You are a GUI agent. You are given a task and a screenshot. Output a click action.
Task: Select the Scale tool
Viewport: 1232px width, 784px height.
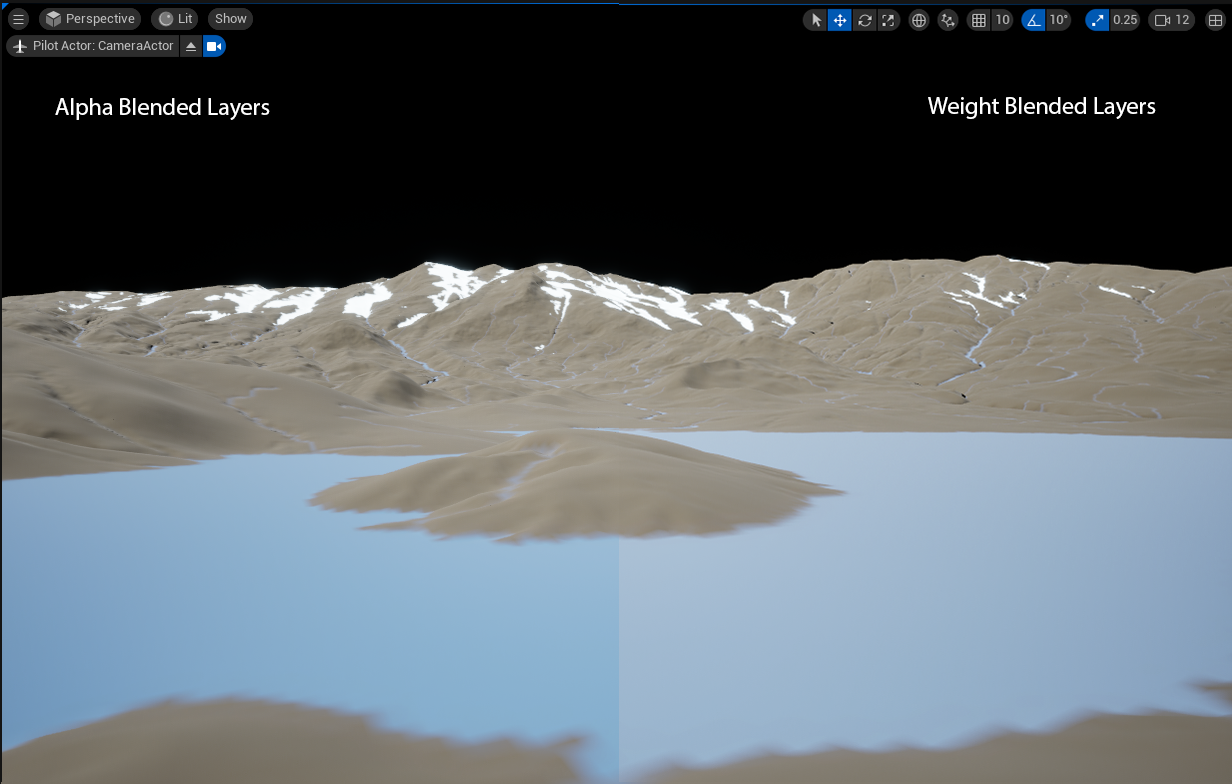coord(888,20)
